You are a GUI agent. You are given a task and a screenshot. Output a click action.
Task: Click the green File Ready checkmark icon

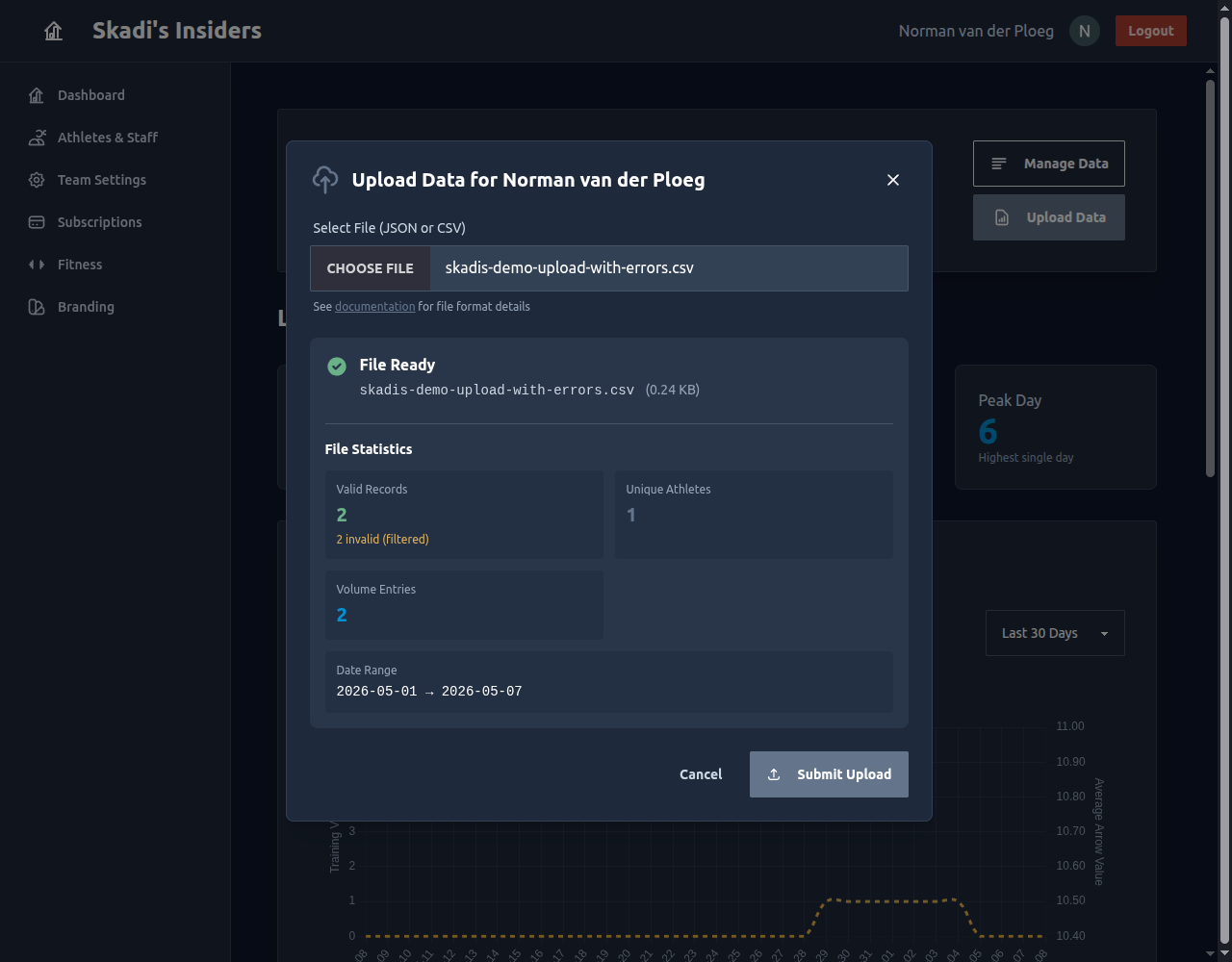pos(337,366)
